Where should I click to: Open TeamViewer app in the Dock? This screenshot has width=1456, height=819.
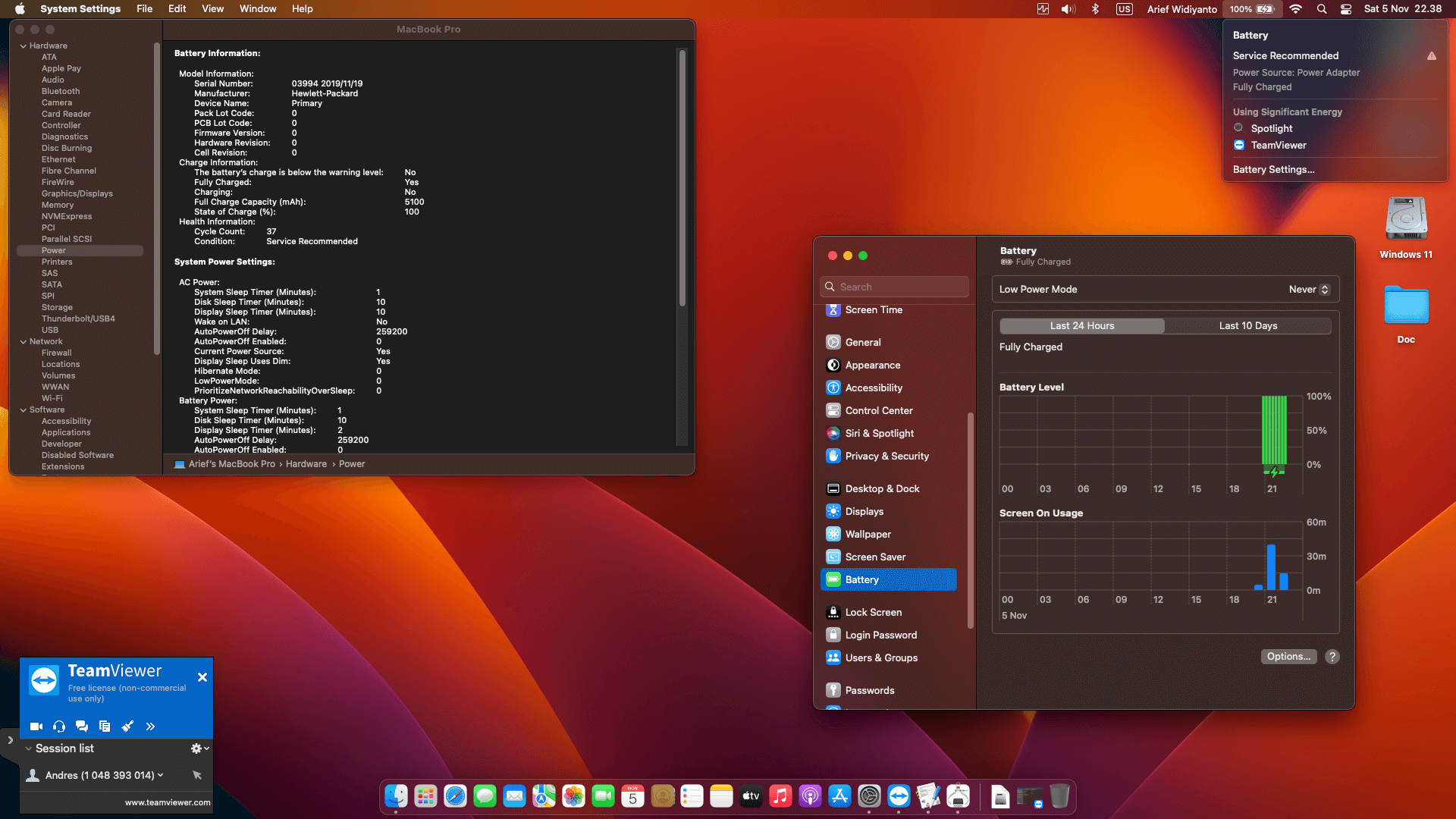click(x=899, y=796)
